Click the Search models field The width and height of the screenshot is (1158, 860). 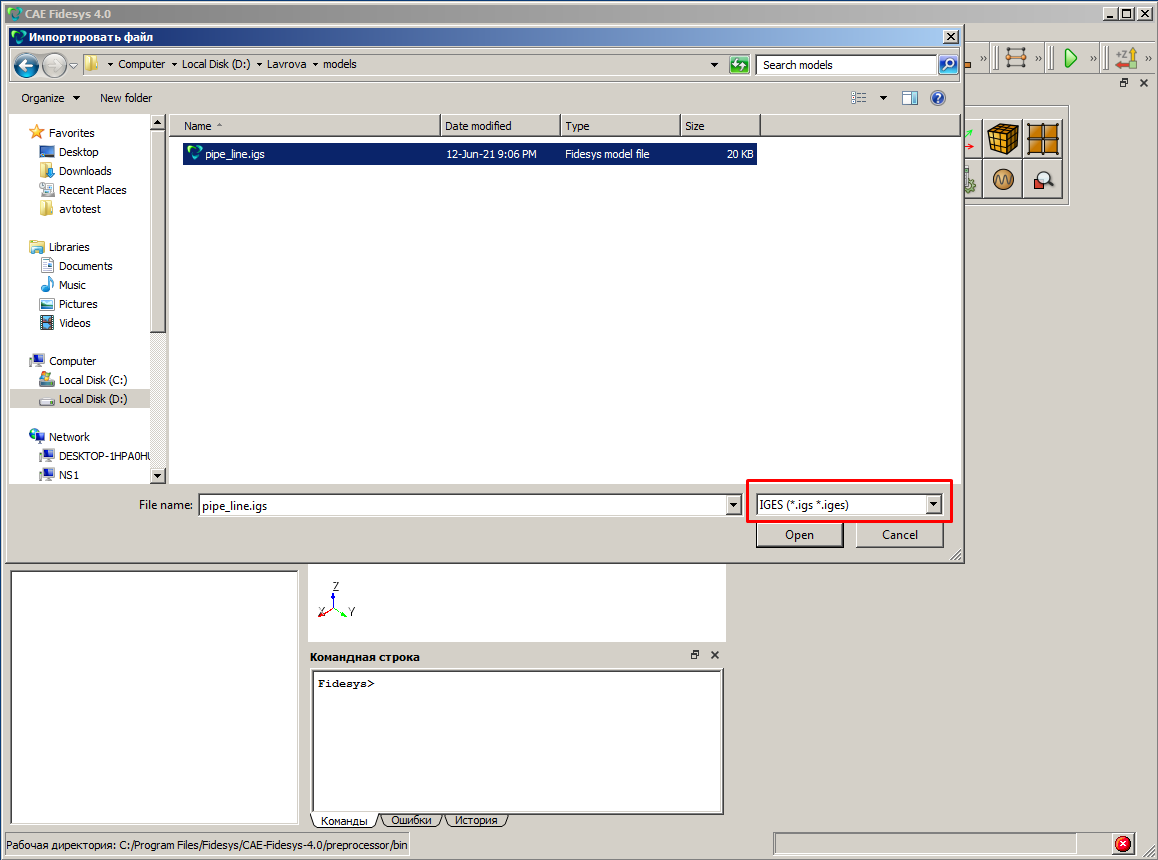847,65
